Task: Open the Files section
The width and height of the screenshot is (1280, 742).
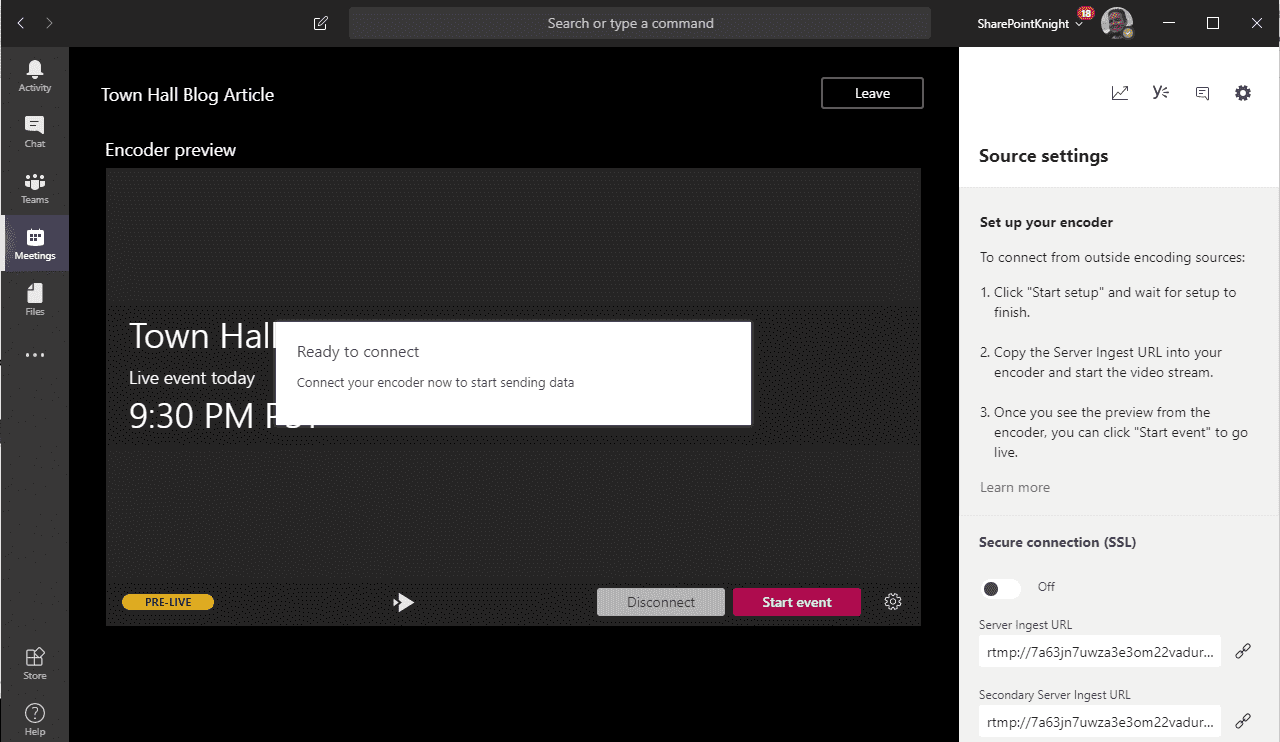Action: pos(35,299)
